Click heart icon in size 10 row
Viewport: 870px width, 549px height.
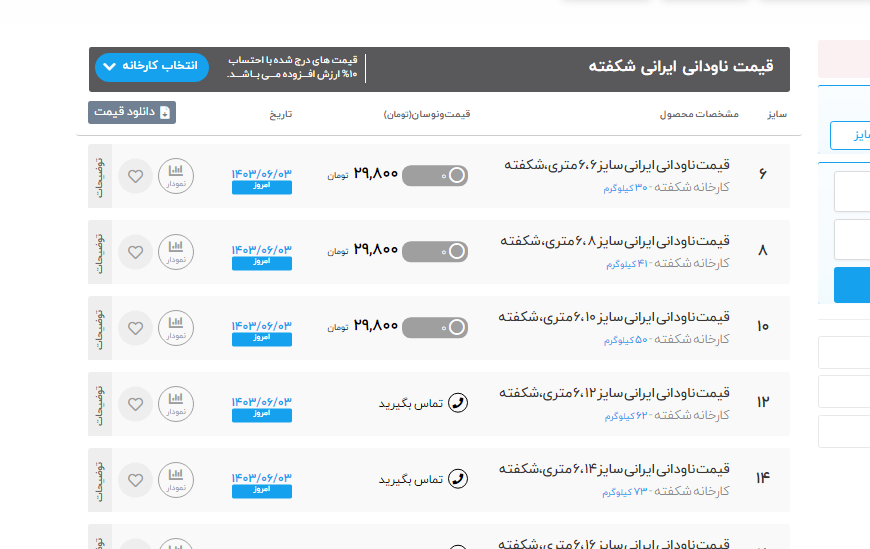[x=136, y=327]
